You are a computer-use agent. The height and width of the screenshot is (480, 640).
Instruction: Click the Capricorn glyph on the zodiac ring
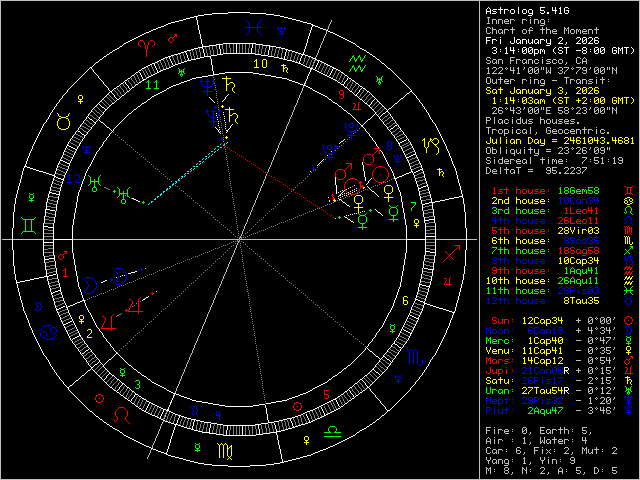tap(430, 146)
